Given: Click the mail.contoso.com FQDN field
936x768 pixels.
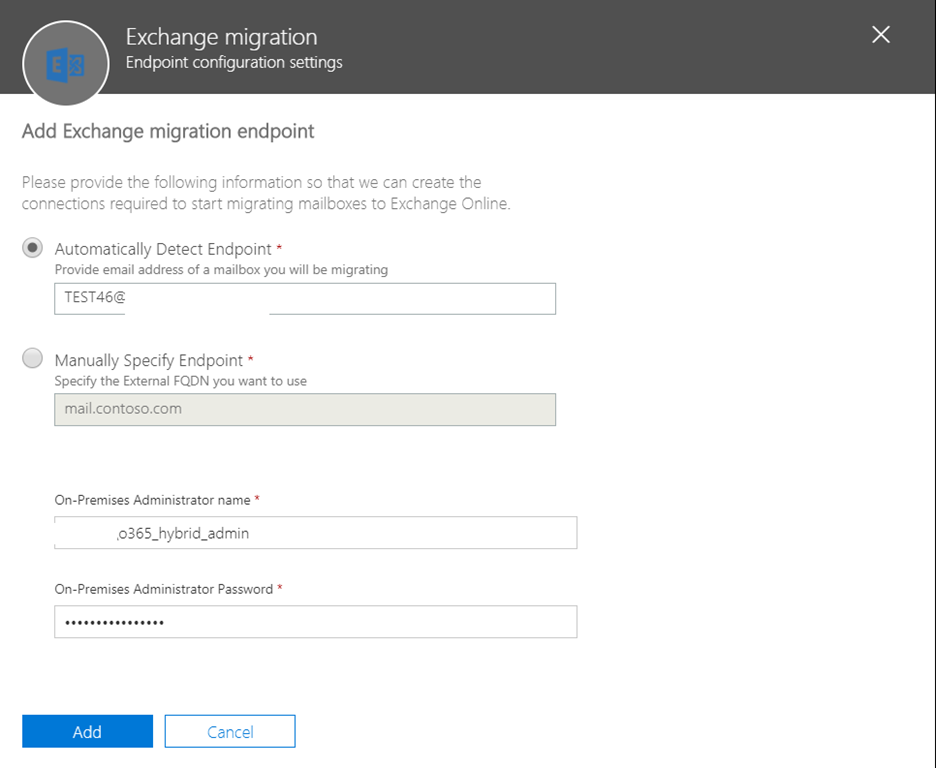Looking at the screenshot, I should 305,409.
